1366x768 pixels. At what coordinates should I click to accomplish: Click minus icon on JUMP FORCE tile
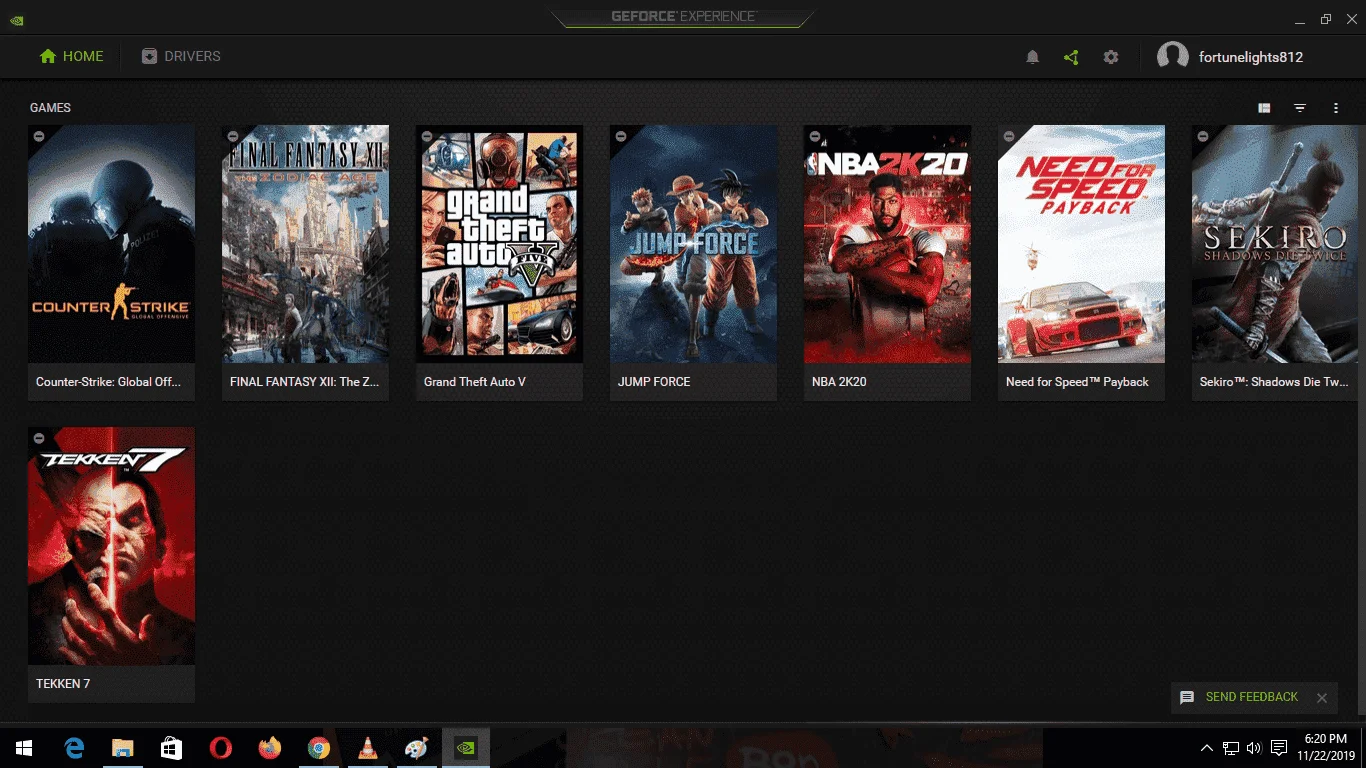pos(620,135)
